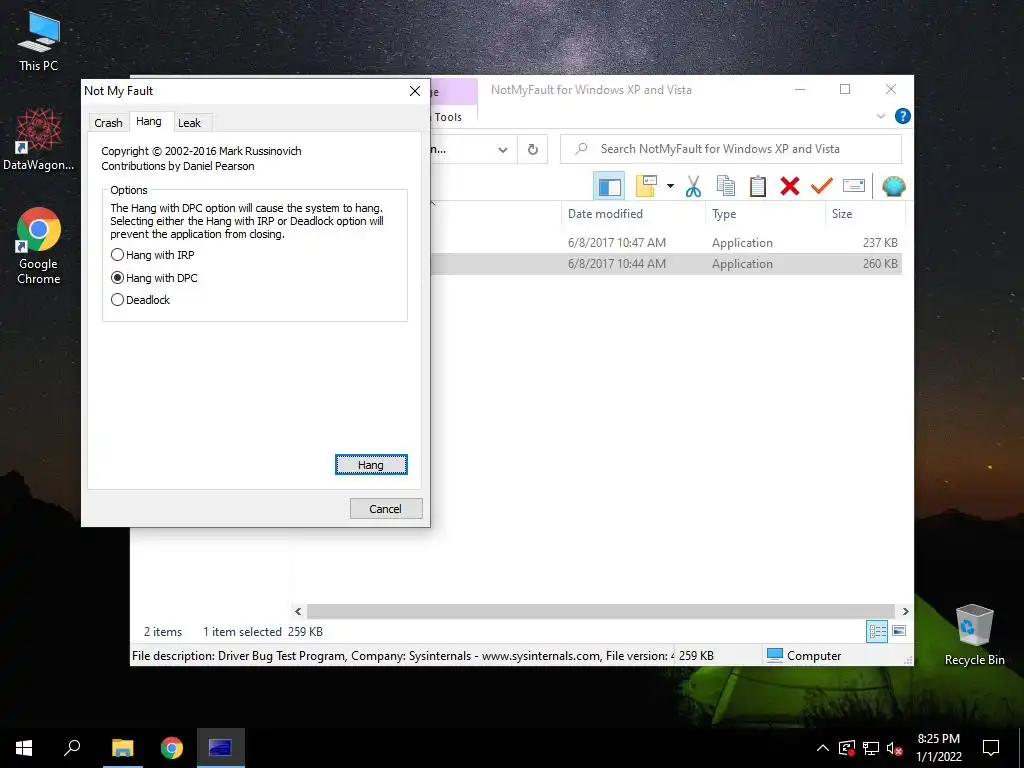Image resolution: width=1024 pixels, height=768 pixels.
Task: Click the Copy icon in Explorer toolbar
Action: (x=726, y=186)
